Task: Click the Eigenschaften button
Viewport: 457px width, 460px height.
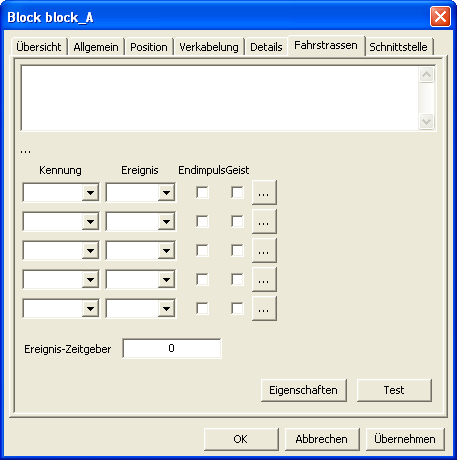Action: click(304, 390)
